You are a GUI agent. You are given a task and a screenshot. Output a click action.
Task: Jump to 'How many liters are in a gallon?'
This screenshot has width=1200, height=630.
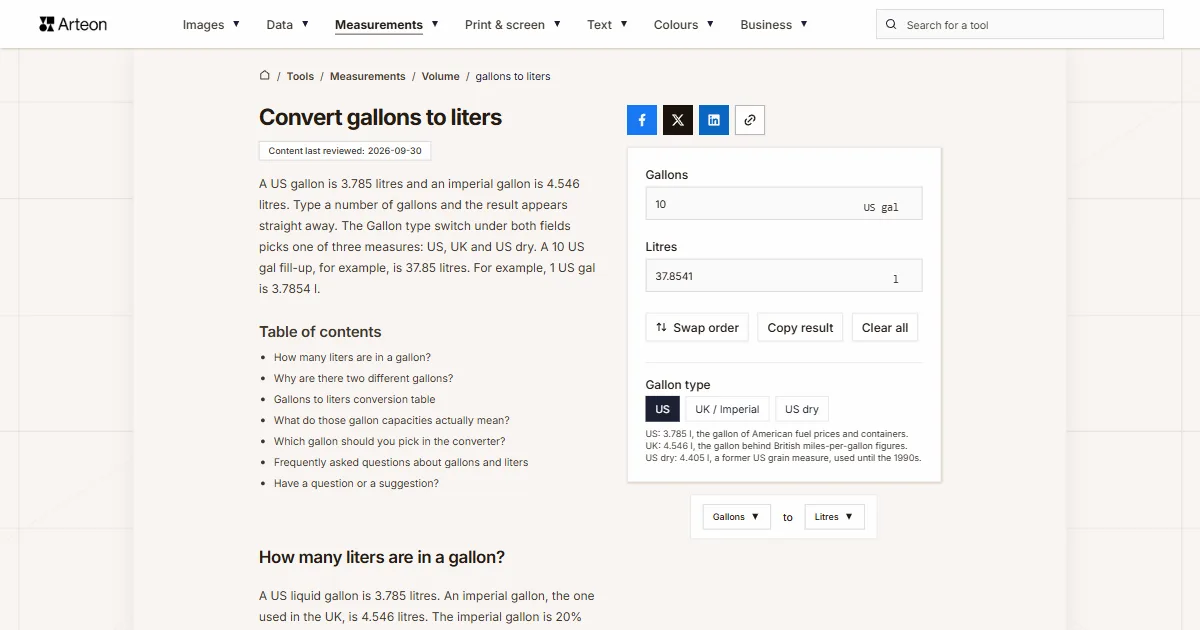352,357
